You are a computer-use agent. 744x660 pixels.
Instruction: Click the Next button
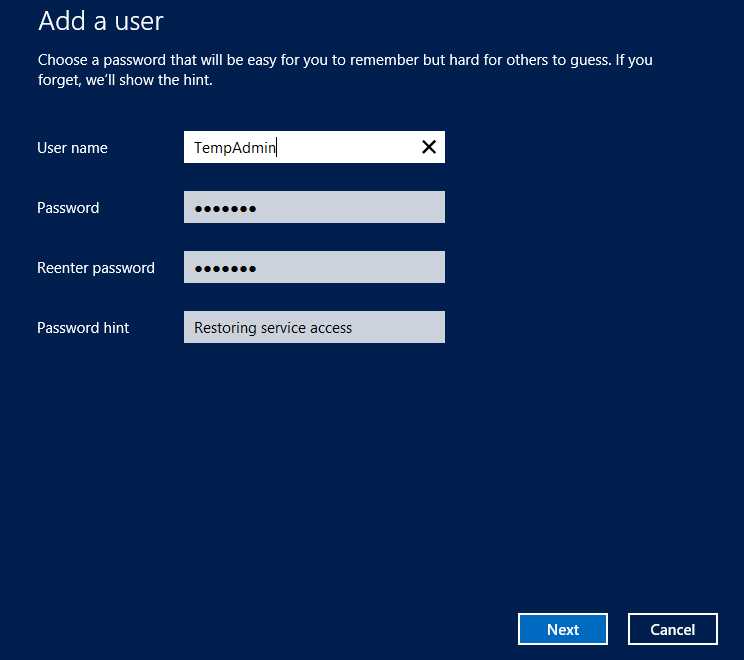coord(563,629)
